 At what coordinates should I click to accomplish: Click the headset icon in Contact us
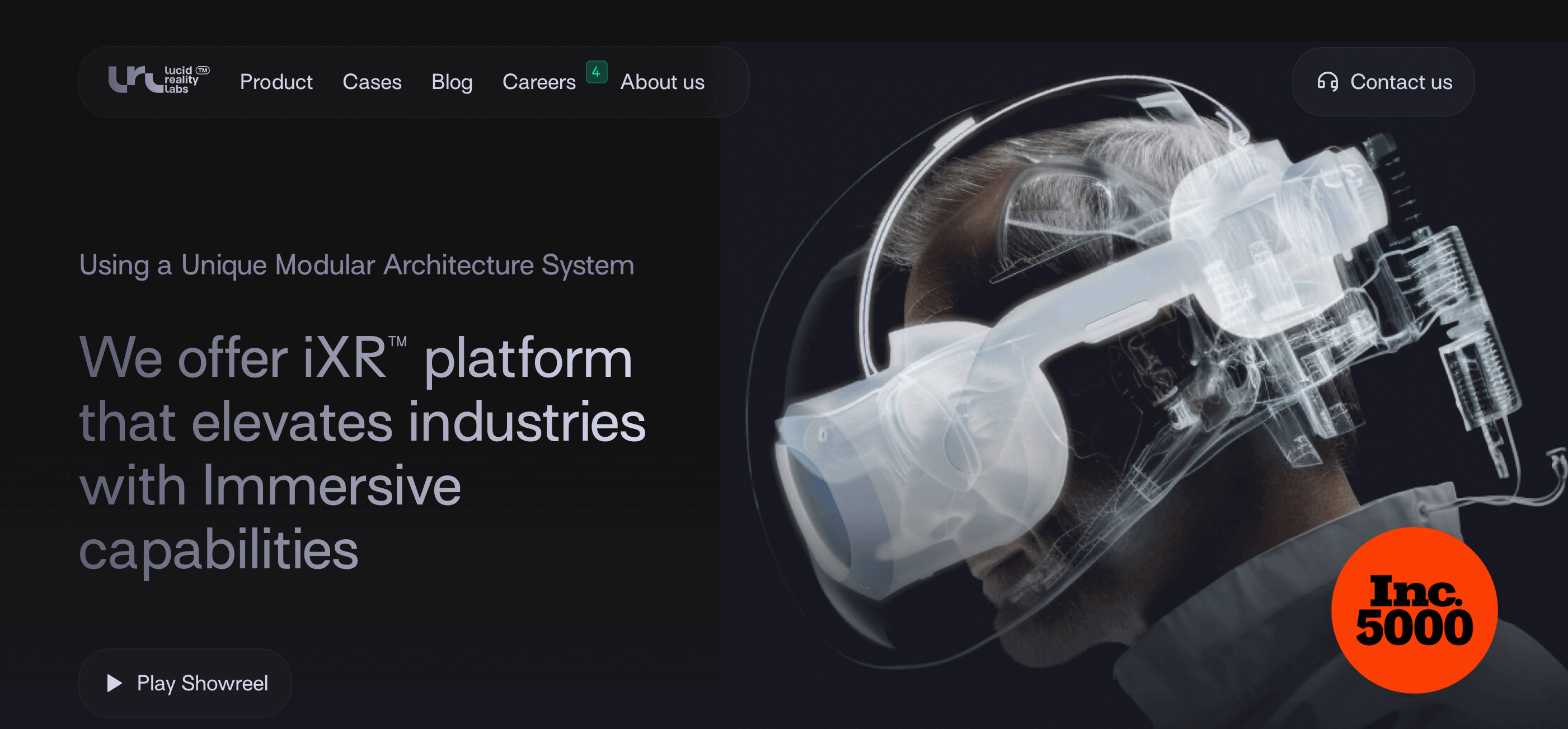pyautogui.click(x=1327, y=82)
